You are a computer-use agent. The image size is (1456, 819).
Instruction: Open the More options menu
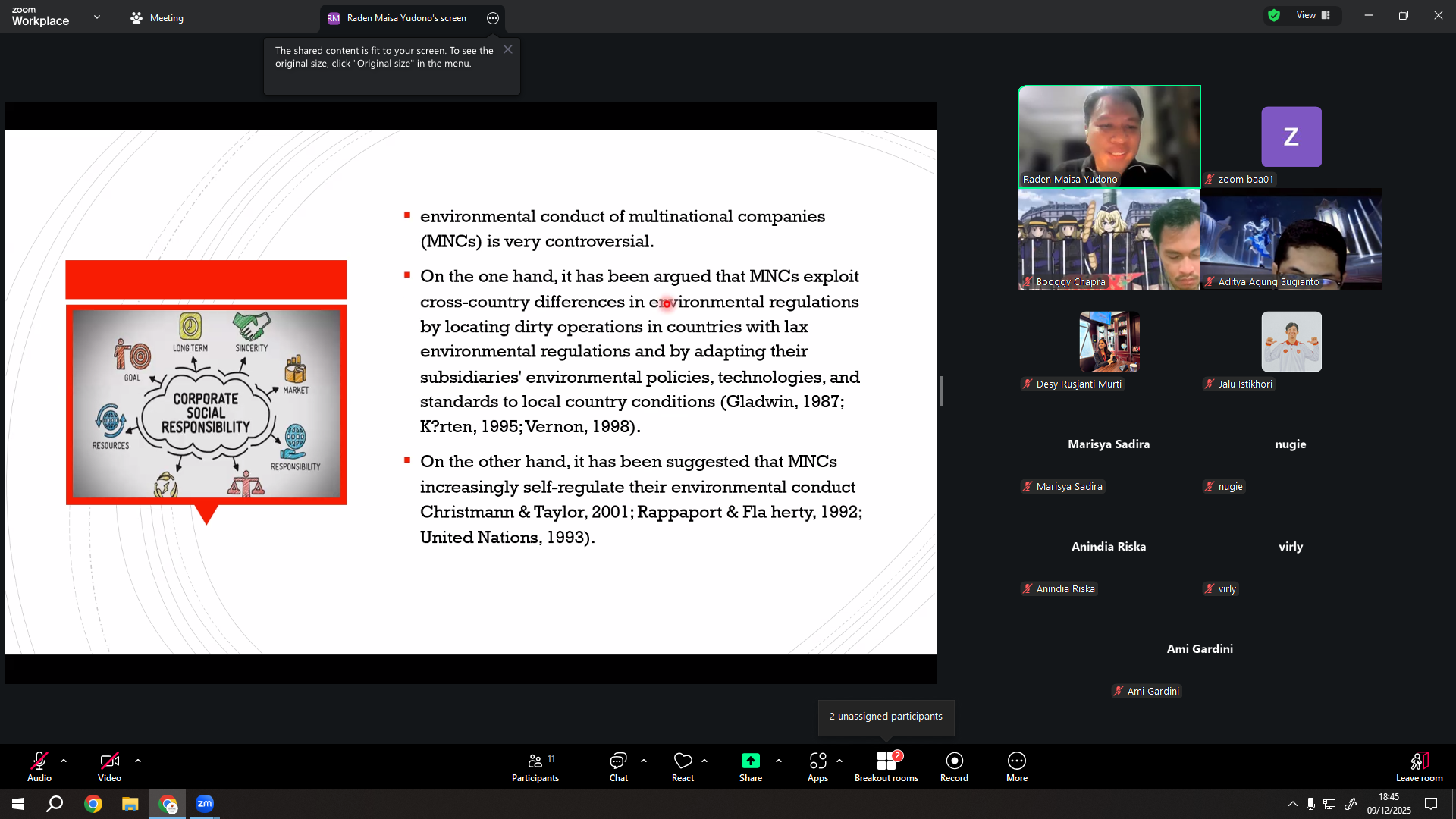point(1017,767)
